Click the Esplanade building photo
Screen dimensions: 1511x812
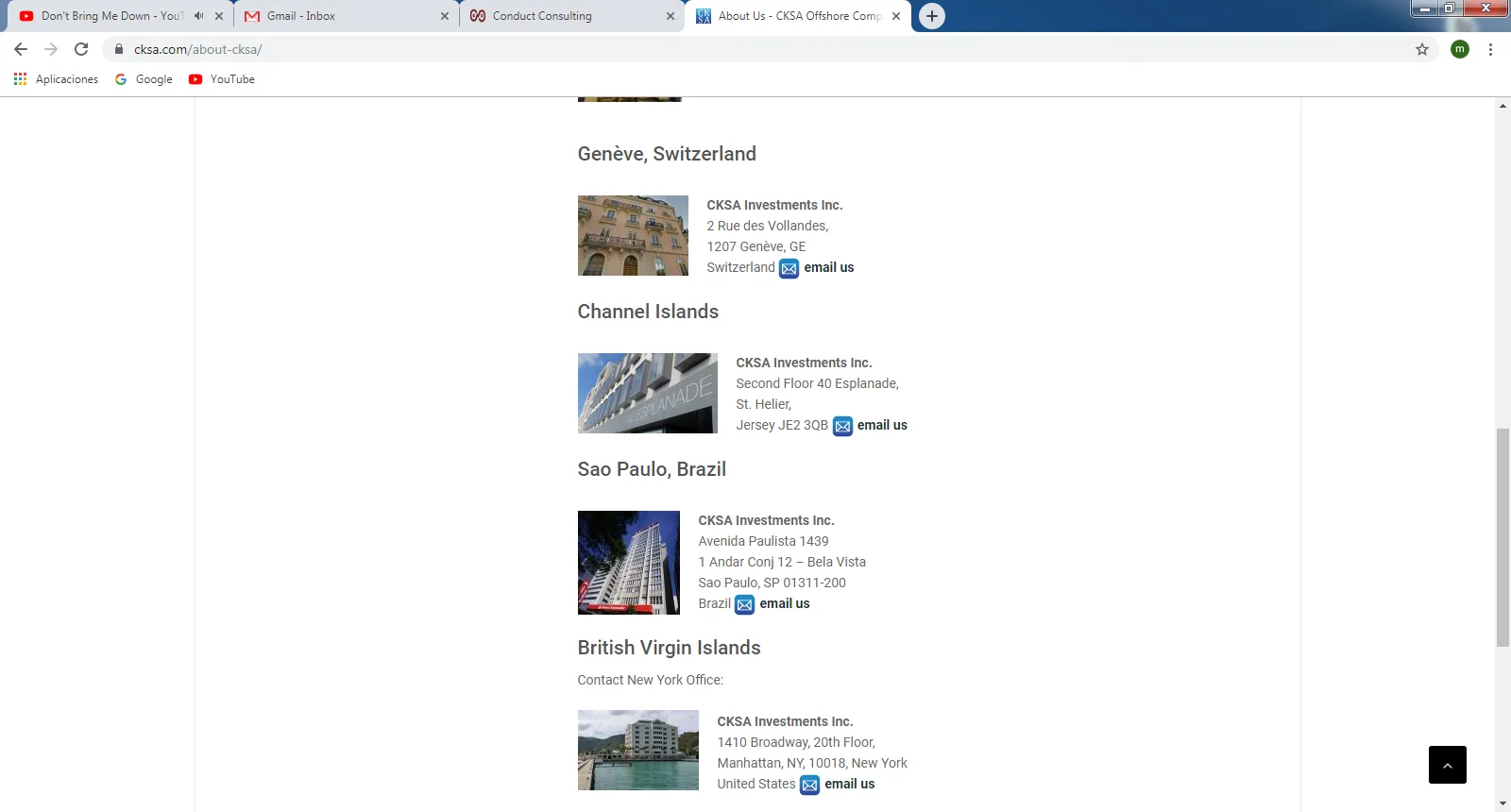point(647,393)
